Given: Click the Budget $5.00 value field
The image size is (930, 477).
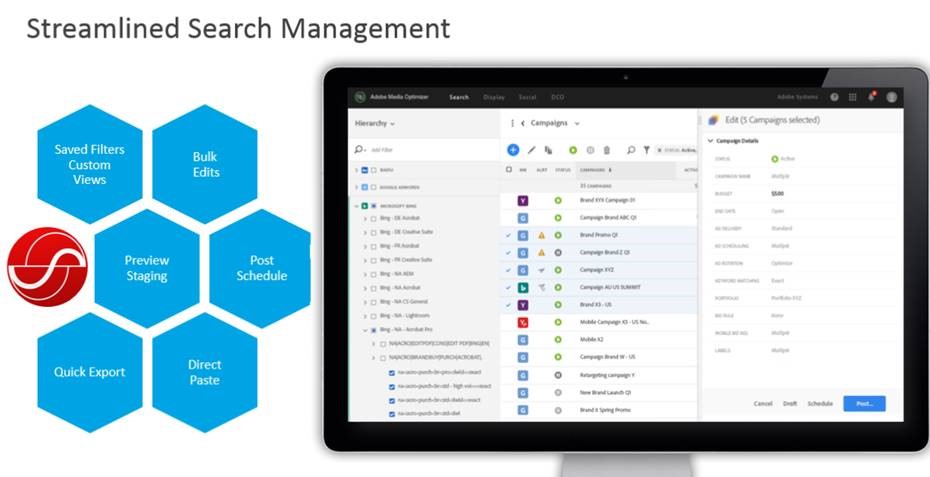Looking at the screenshot, I should [778, 193].
